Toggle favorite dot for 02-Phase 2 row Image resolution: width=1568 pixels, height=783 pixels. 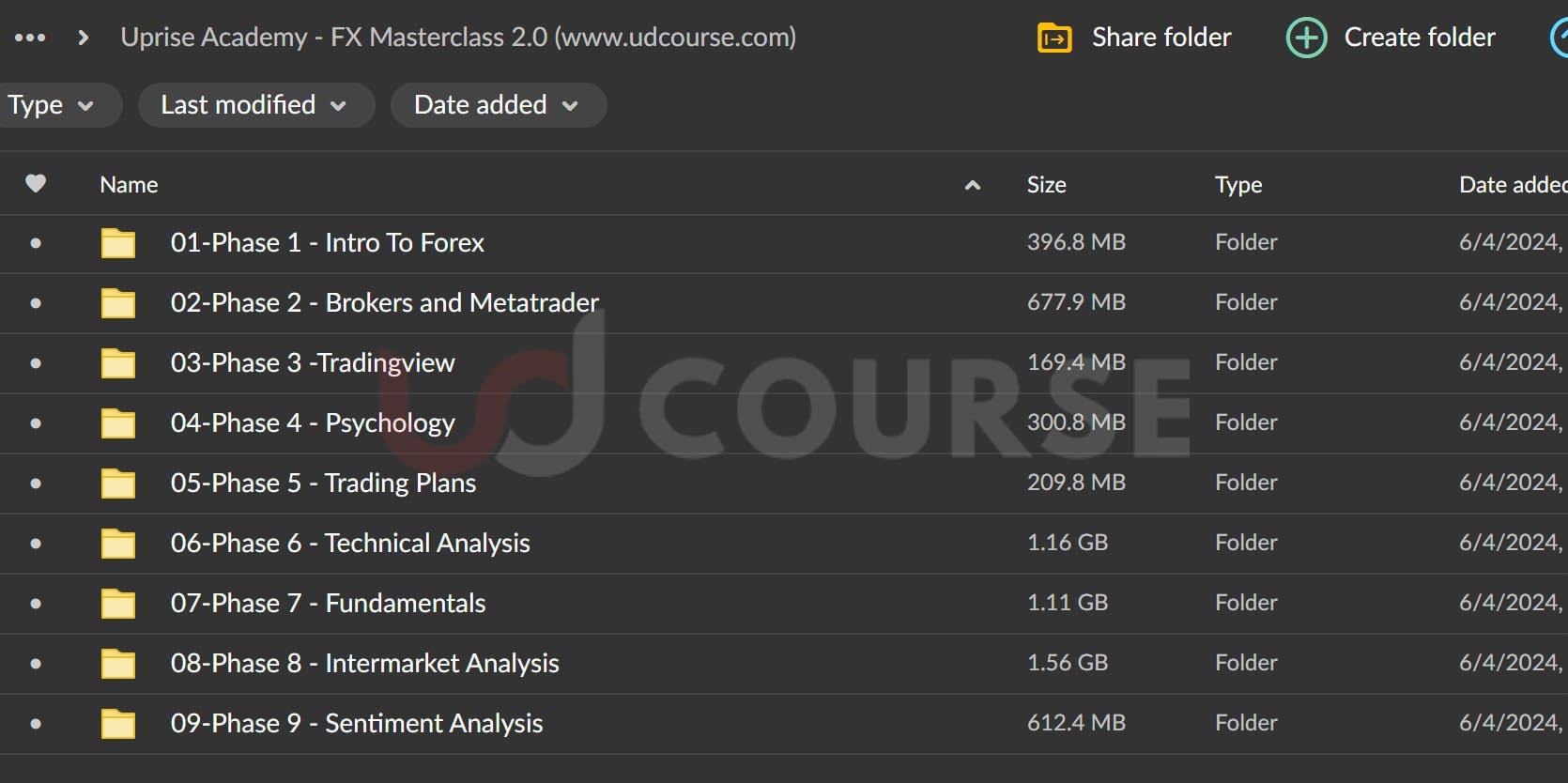point(36,303)
